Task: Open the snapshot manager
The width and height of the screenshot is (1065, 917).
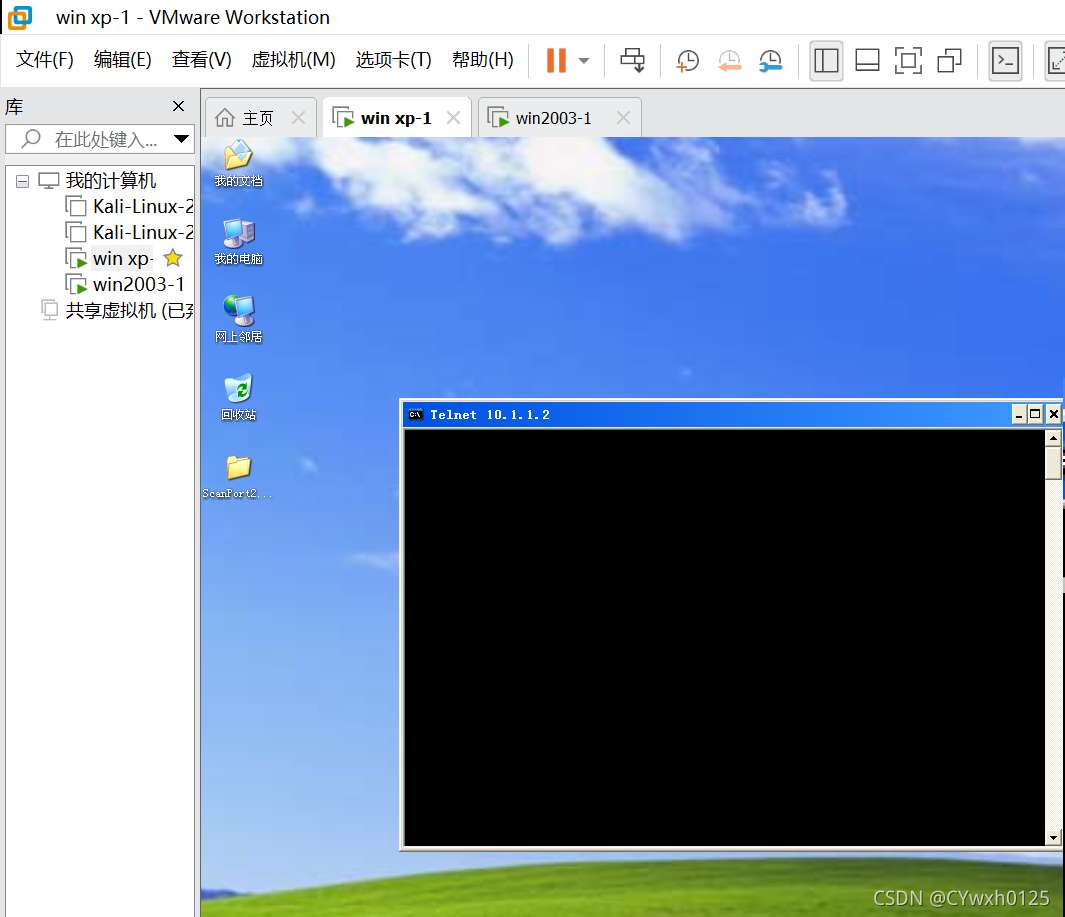Action: [770, 60]
